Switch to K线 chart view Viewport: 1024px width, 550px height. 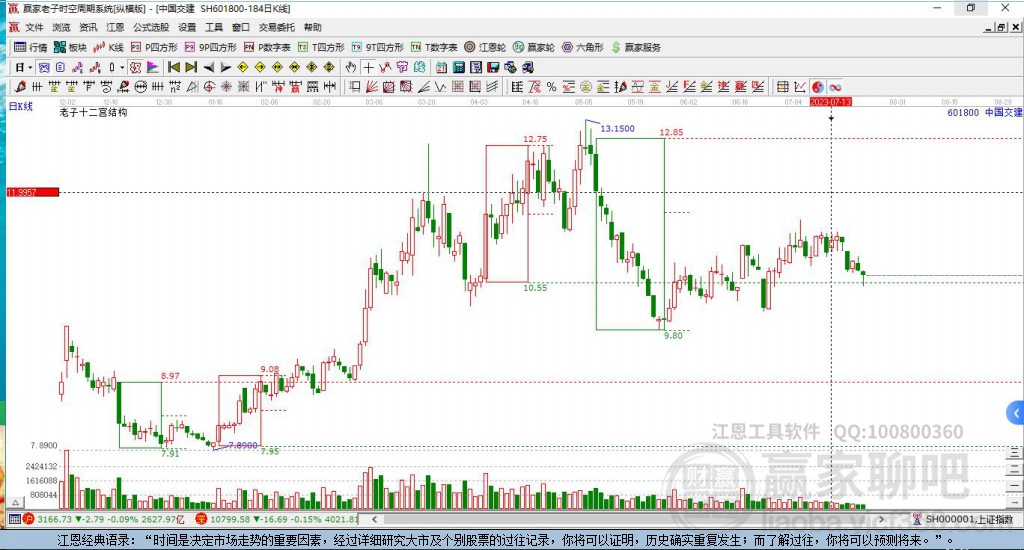tap(108, 47)
